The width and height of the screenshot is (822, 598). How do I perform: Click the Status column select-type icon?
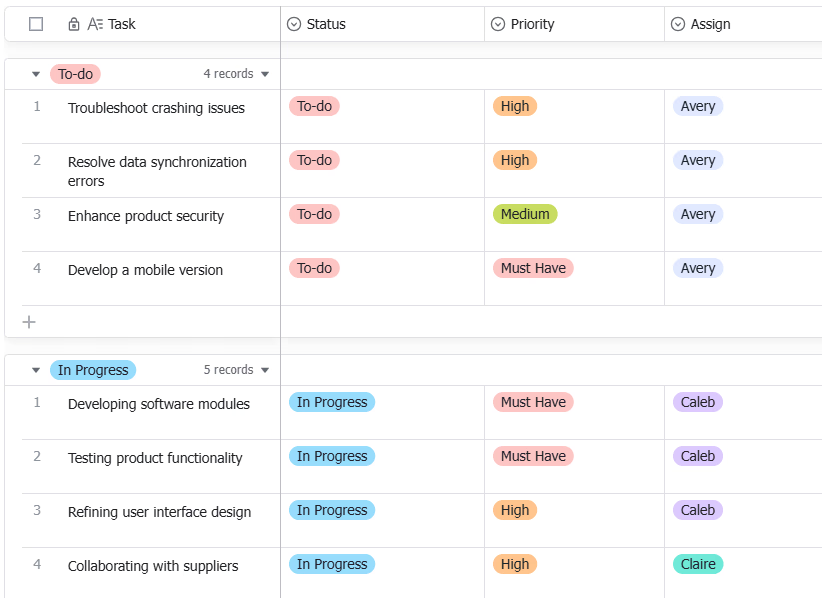point(294,24)
